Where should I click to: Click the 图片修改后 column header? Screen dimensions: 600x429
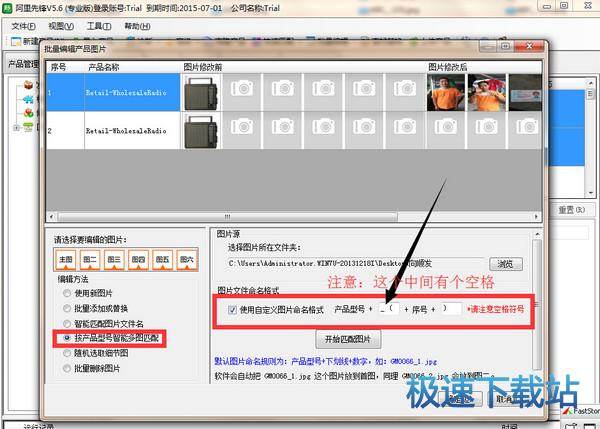pyautogui.click(x=447, y=67)
